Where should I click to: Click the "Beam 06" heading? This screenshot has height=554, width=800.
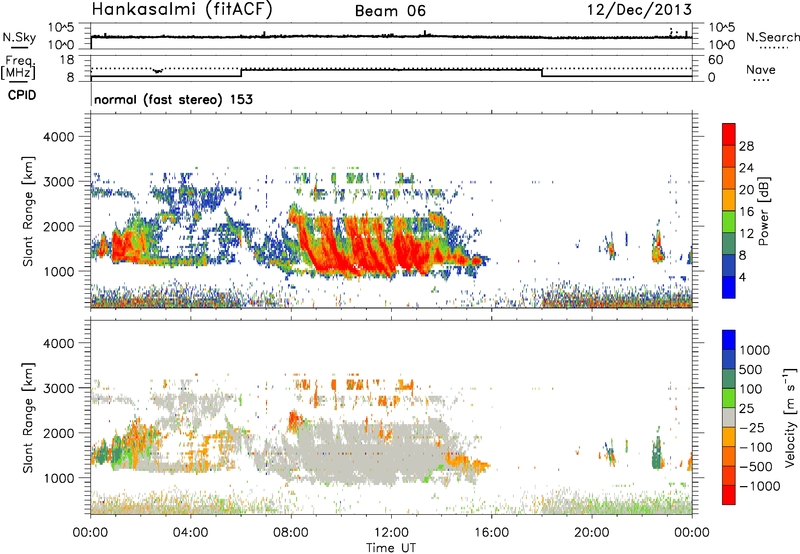tap(390, 11)
